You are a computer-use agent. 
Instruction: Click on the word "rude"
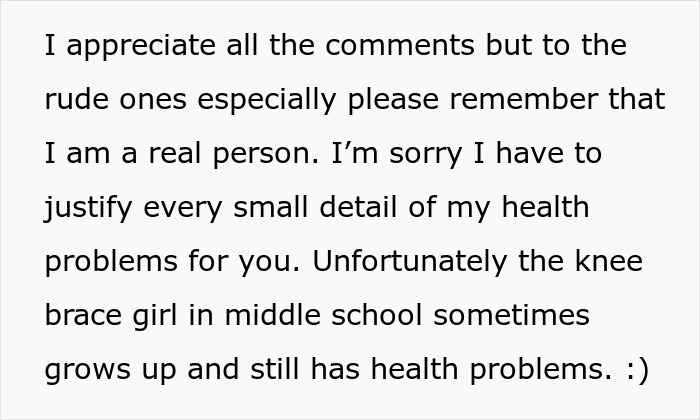76,99
